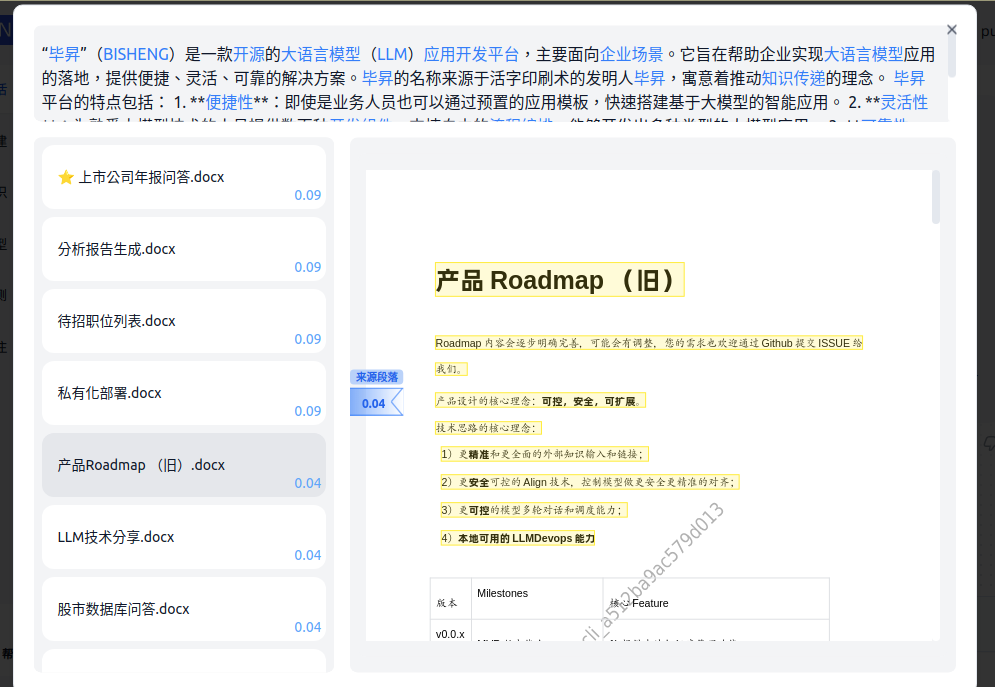The image size is (995, 687).
Task: Click the BISHENG keyword in the answer
Action: click(136, 55)
